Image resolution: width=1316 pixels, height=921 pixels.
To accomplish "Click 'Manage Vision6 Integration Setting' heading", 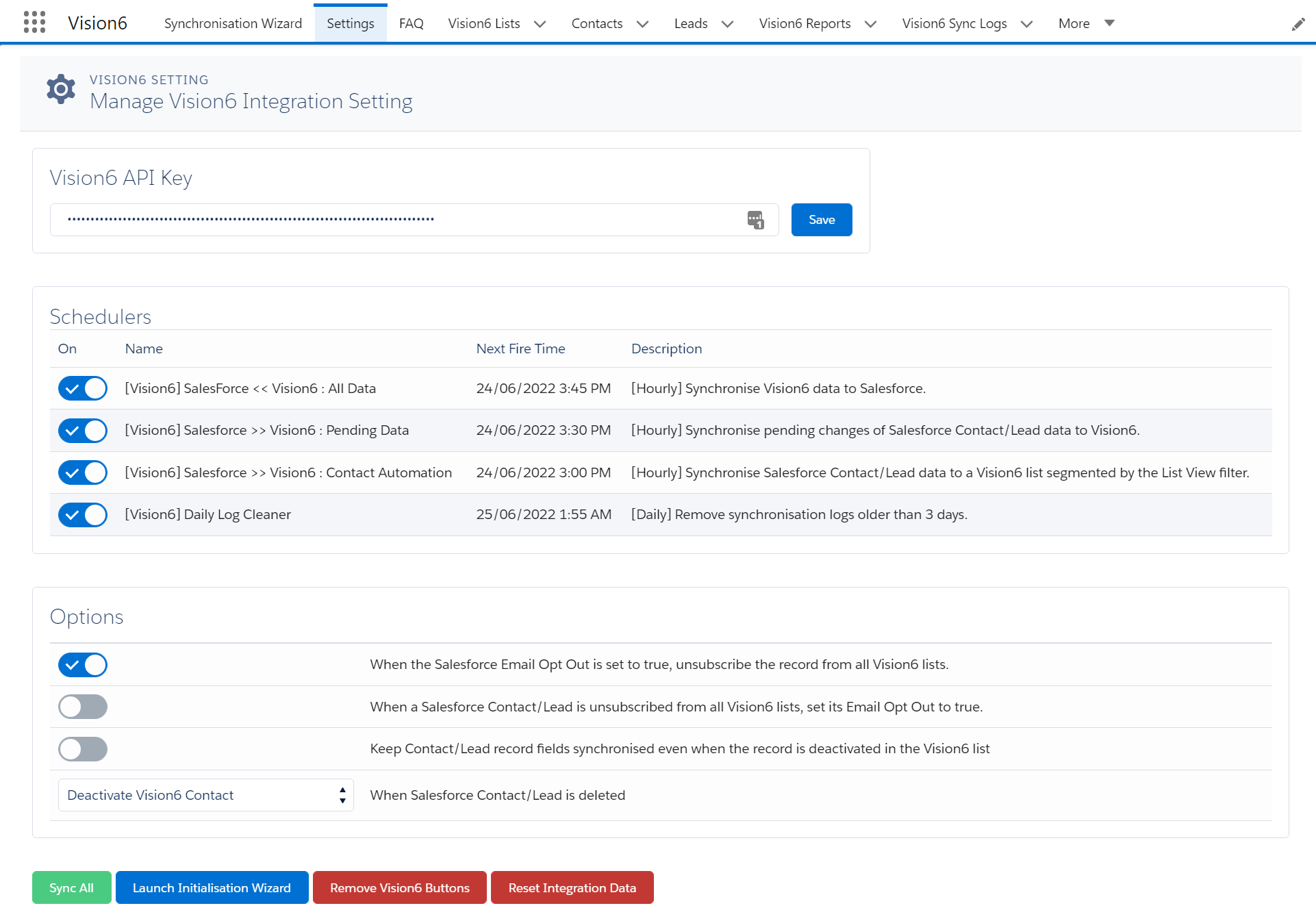I will coord(251,101).
